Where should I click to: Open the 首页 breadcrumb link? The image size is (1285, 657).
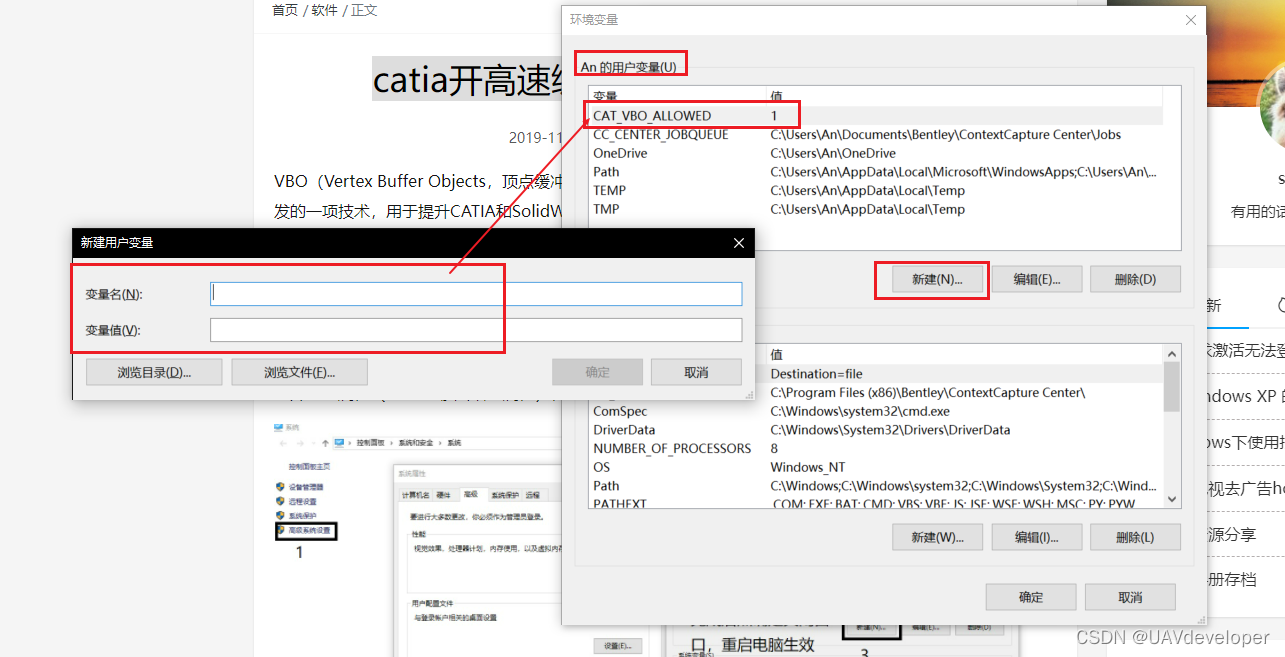pos(285,10)
